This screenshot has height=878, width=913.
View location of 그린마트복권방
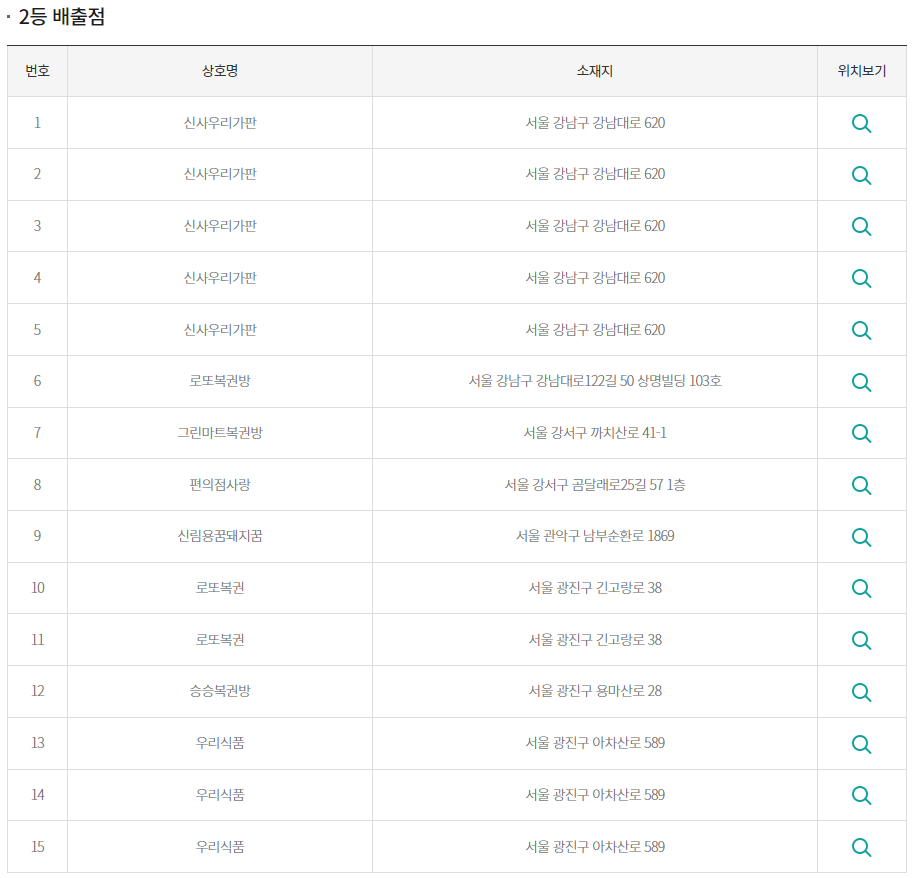click(x=861, y=433)
